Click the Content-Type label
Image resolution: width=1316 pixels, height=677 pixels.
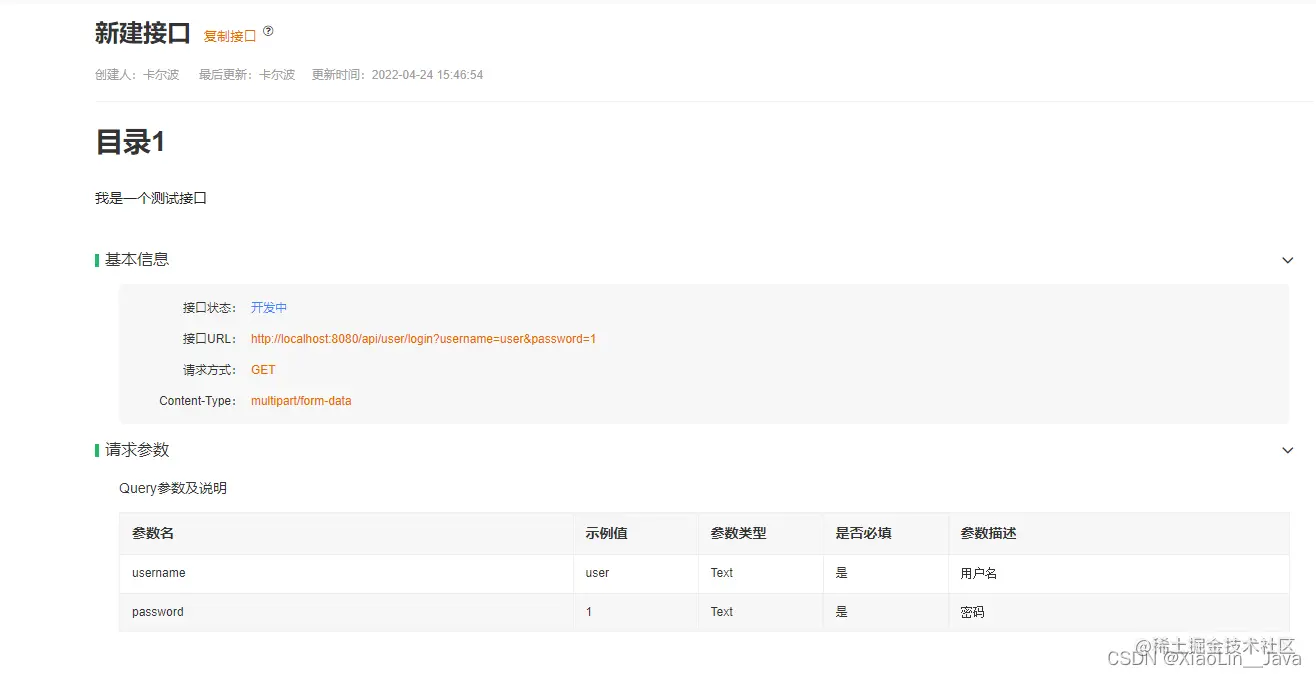coord(198,401)
